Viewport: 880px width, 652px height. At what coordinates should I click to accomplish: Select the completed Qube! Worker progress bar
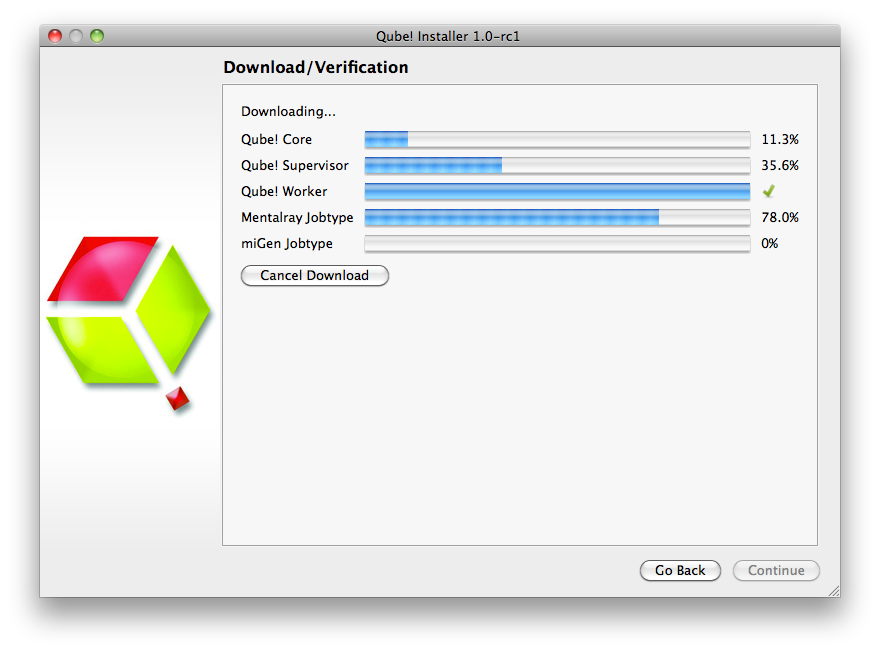coord(557,191)
